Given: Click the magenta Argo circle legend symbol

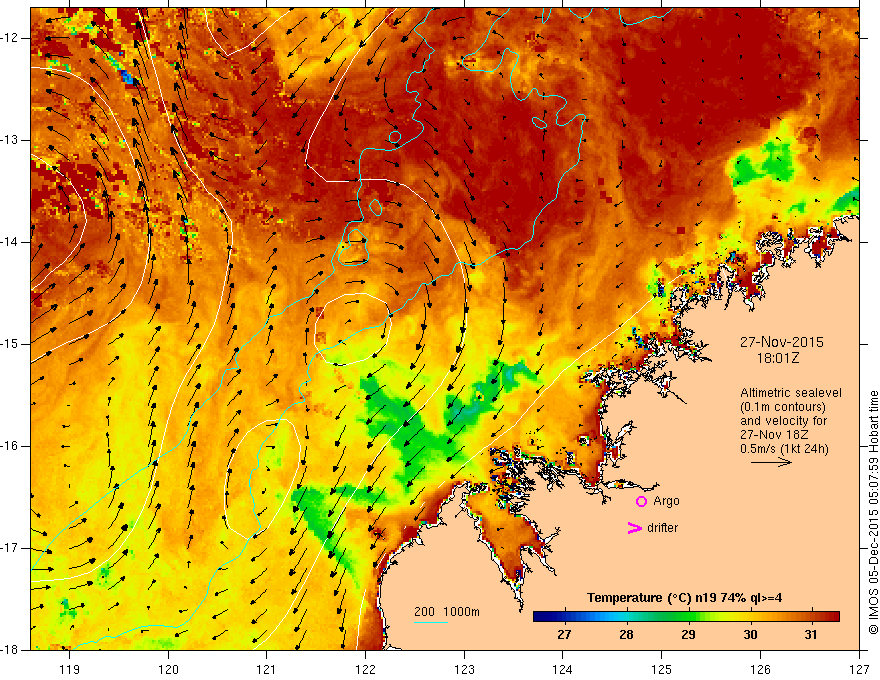Looking at the screenshot, I should pos(641,501).
